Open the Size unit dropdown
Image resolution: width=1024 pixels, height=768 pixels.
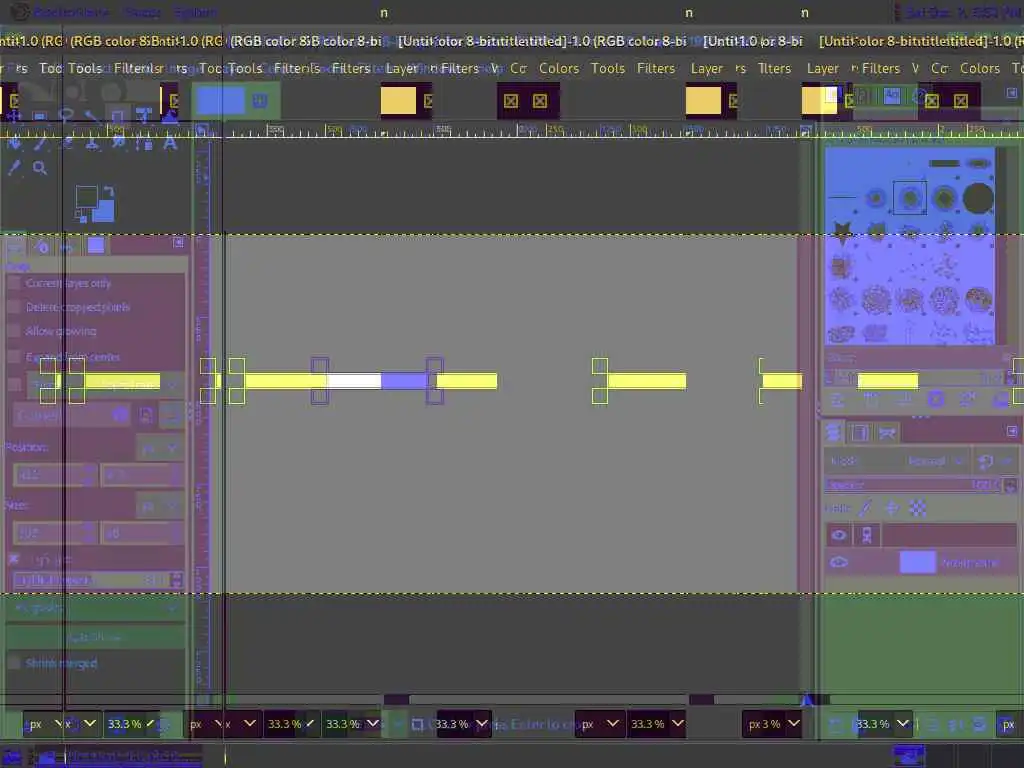(159, 506)
